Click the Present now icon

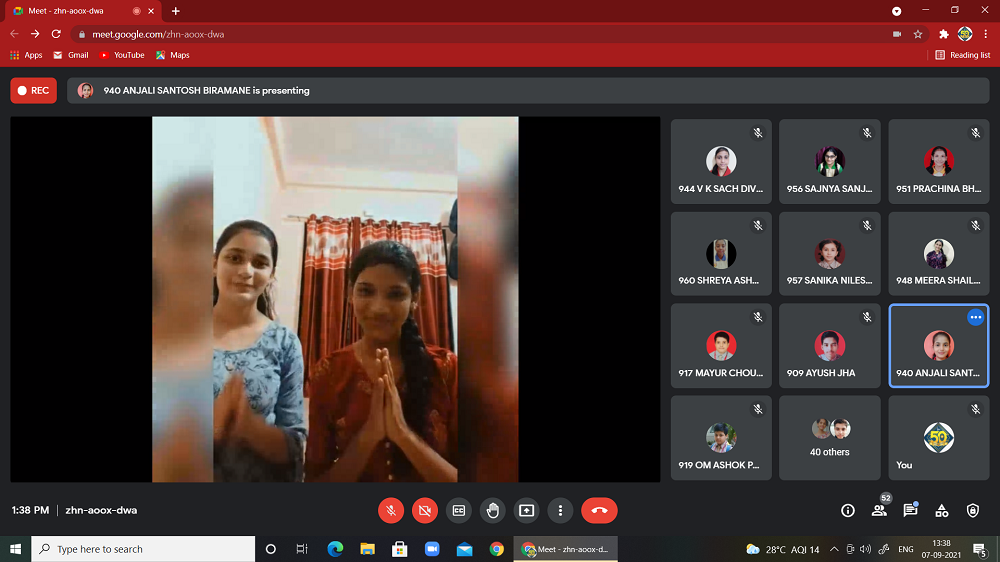[527, 510]
